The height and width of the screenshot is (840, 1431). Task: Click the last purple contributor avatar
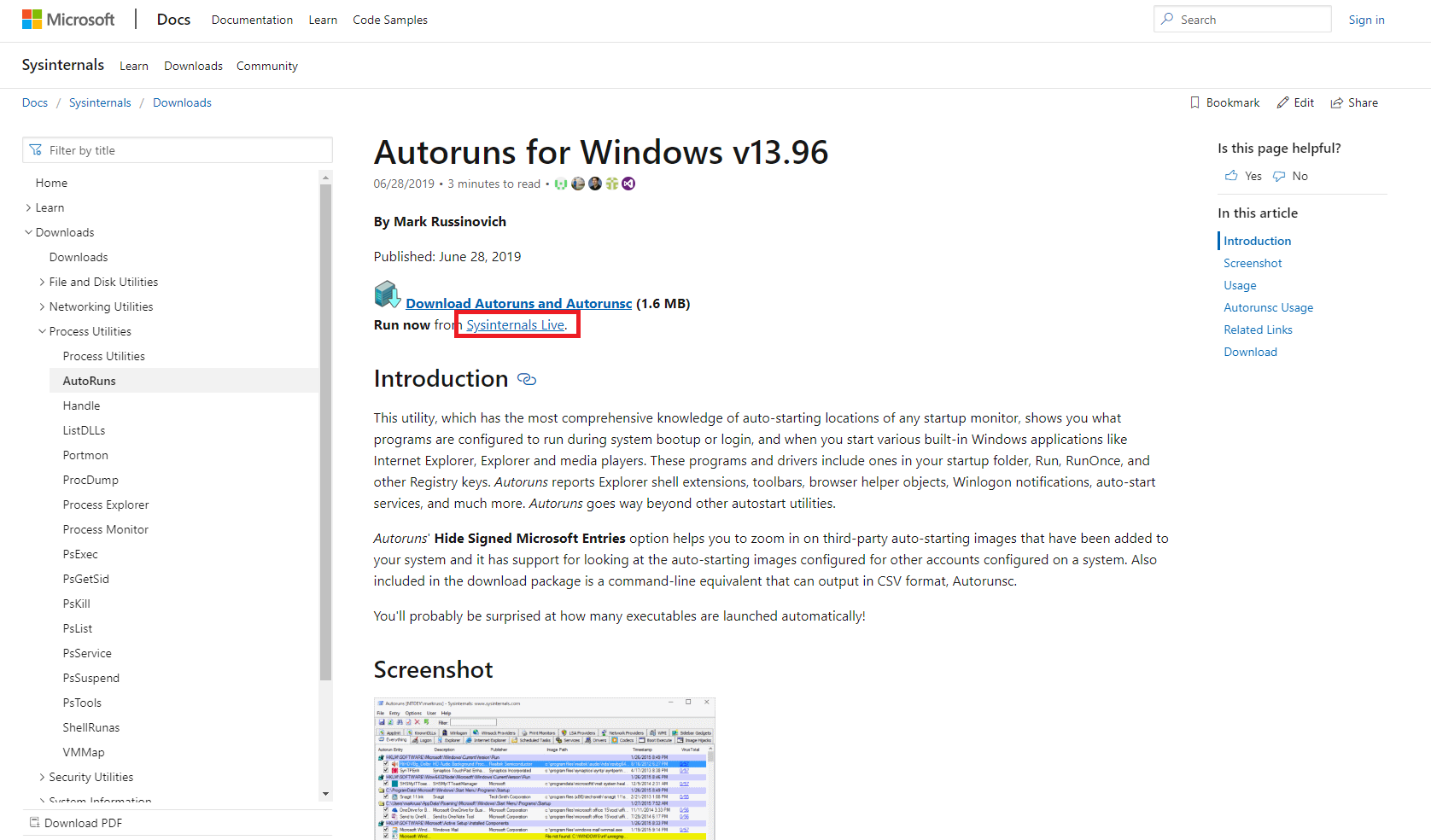pos(628,184)
